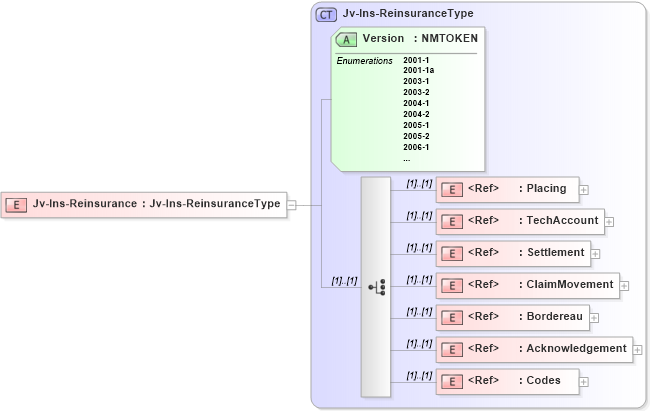Select the Jv-Ins-ReinsuranceType complex type title
Screen dimensions: 650x411
(408, 14)
